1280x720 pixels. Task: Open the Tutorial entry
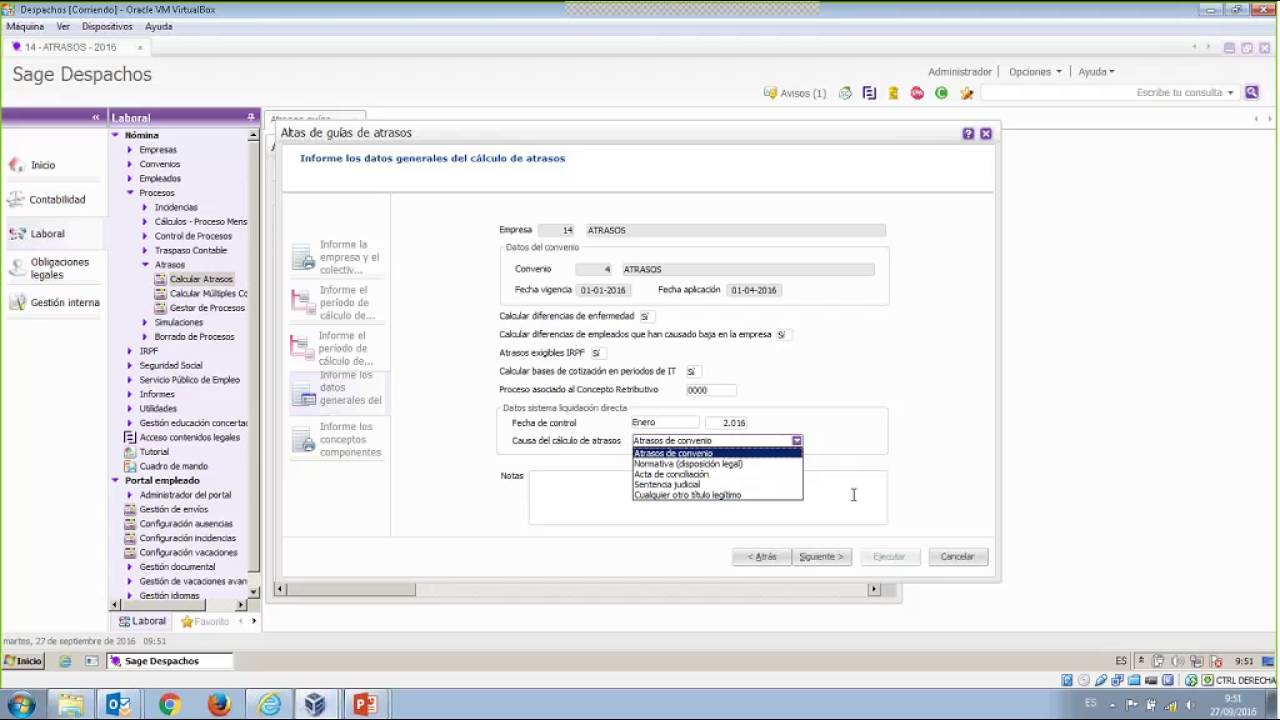[153, 452]
